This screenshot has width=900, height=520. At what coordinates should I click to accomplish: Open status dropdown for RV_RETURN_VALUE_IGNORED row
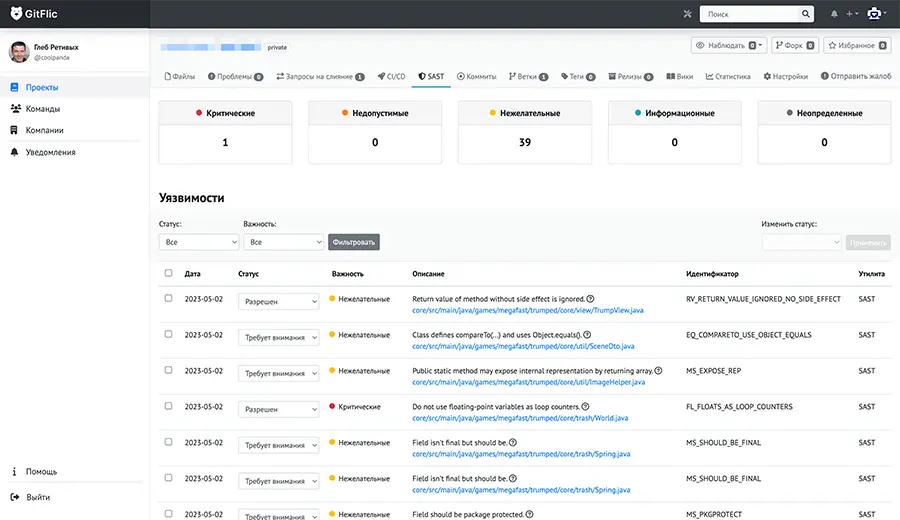click(278, 301)
